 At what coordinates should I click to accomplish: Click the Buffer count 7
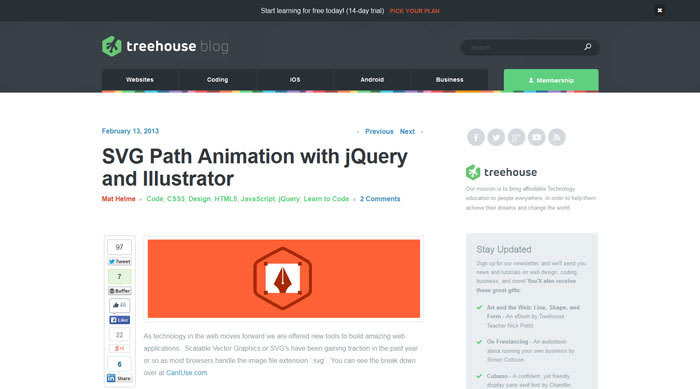(x=119, y=276)
